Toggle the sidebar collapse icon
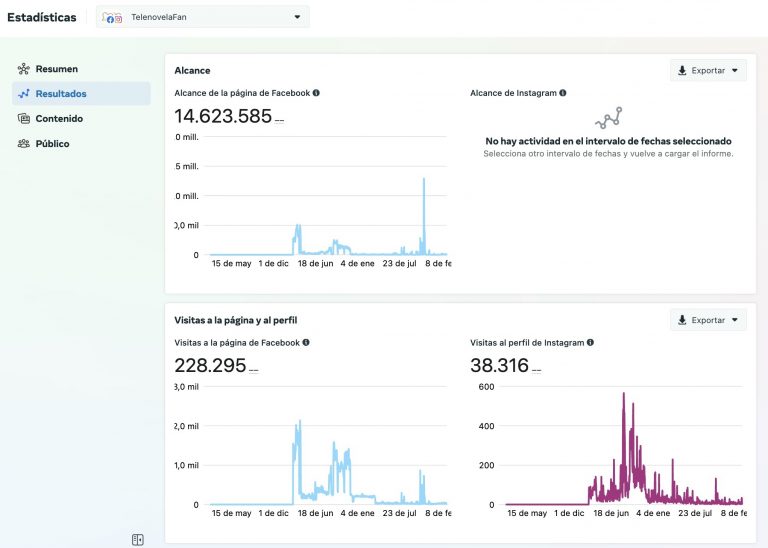The height and width of the screenshot is (548, 768). click(x=138, y=540)
